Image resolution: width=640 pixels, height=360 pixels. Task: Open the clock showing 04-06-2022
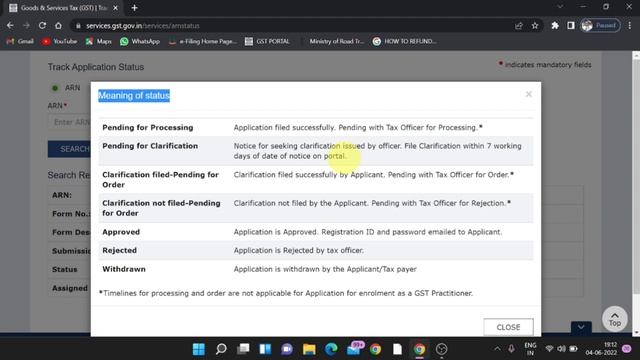coord(601,349)
